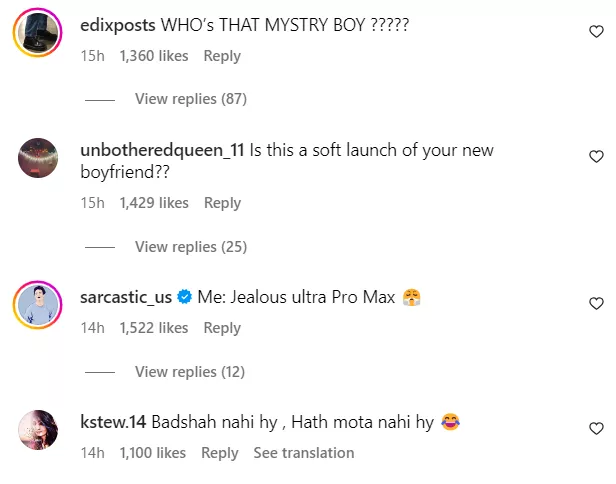Open the sarcastic_us username link

coord(126,297)
